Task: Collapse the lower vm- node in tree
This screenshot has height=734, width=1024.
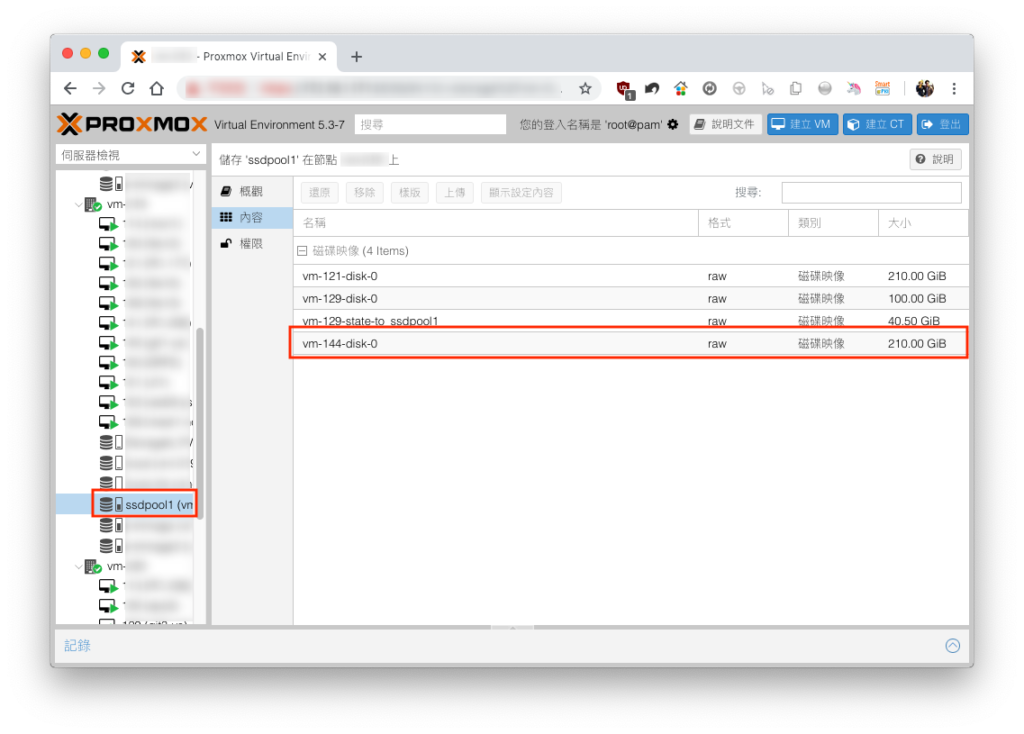Action: click(78, 566)
